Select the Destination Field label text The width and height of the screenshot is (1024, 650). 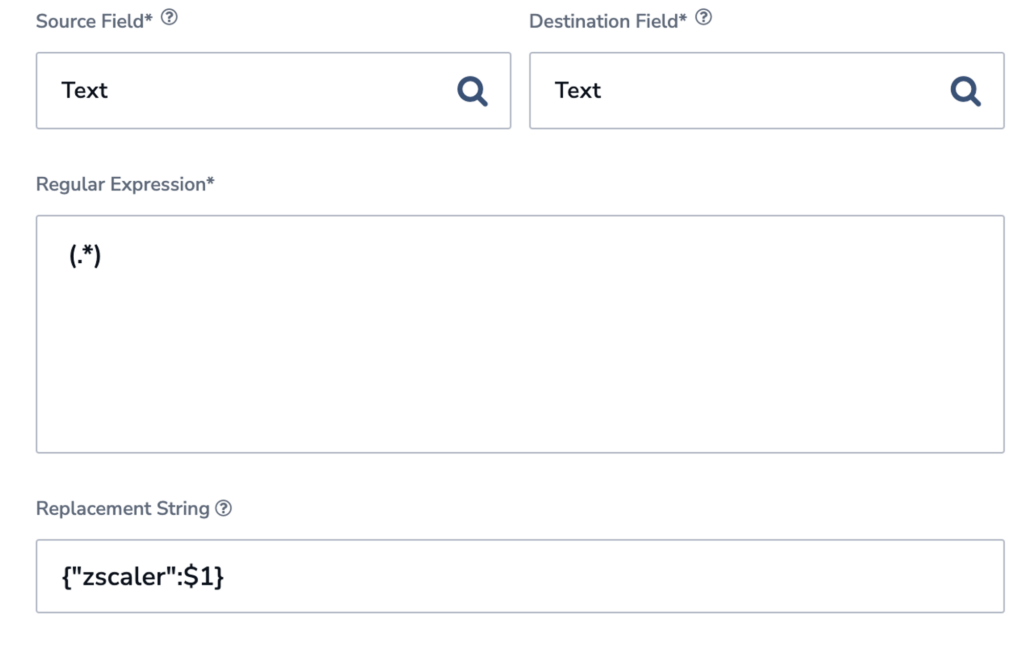[608, 21]
